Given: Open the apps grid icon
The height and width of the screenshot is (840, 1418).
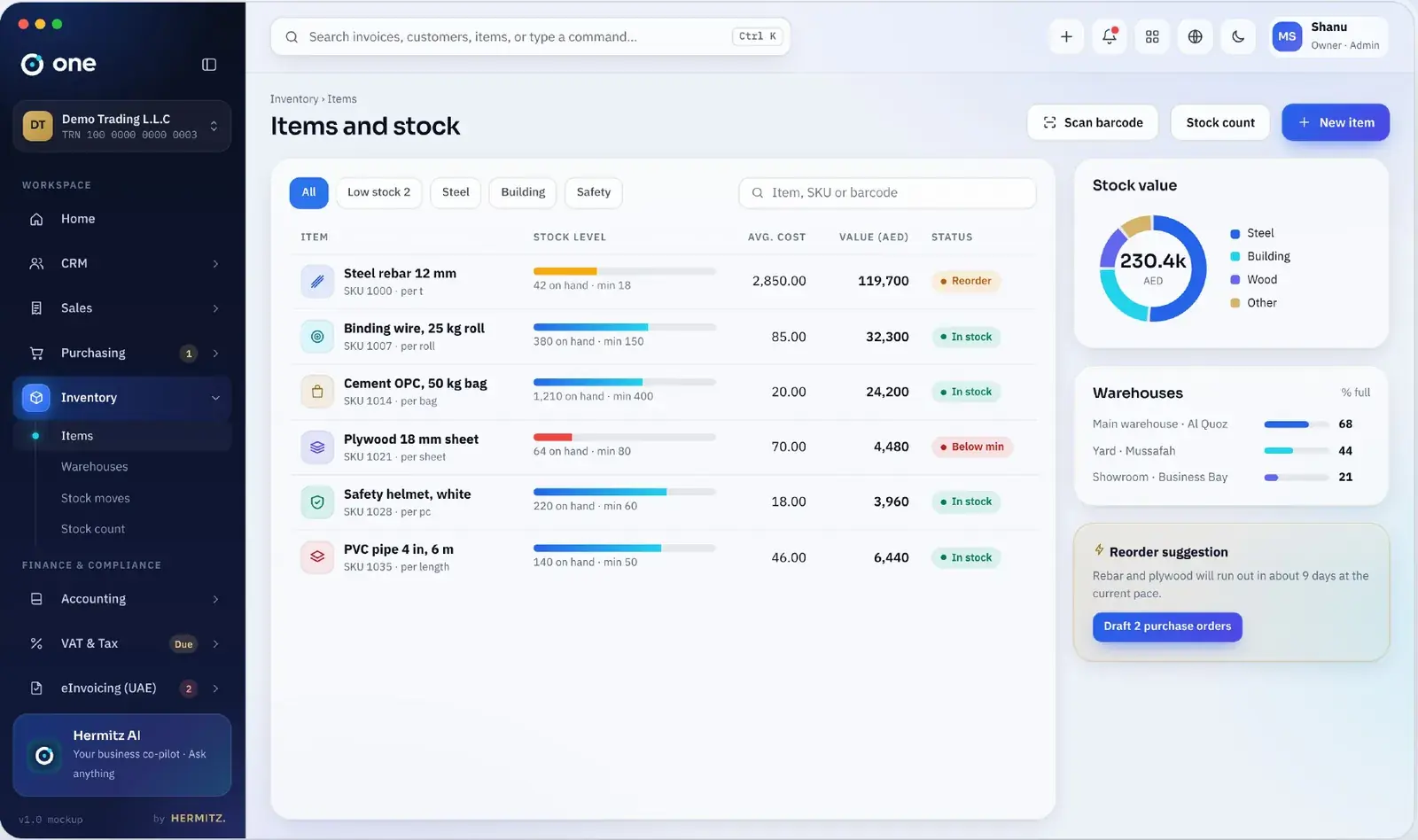Looking at the screenshot, I should (x=1152, y=36).
